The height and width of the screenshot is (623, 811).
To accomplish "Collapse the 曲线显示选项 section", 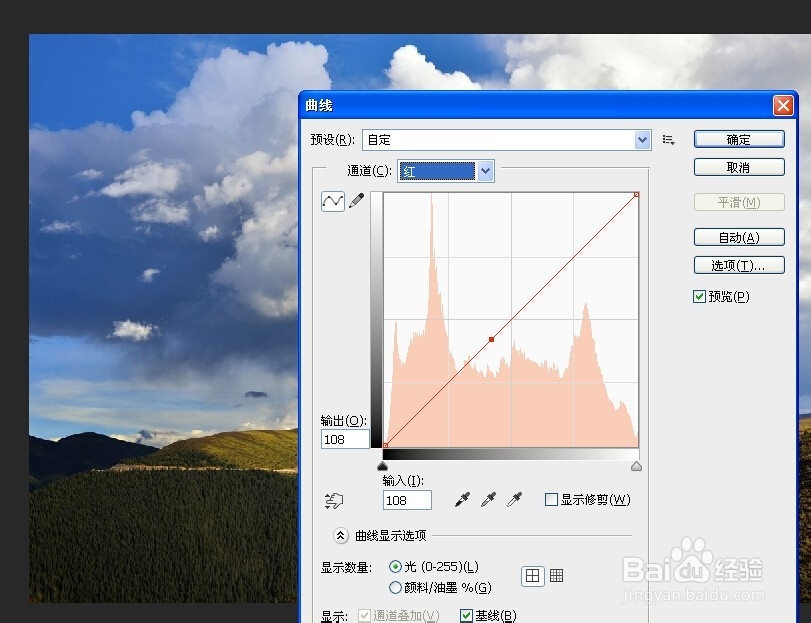I will click(x=339, y=536).
